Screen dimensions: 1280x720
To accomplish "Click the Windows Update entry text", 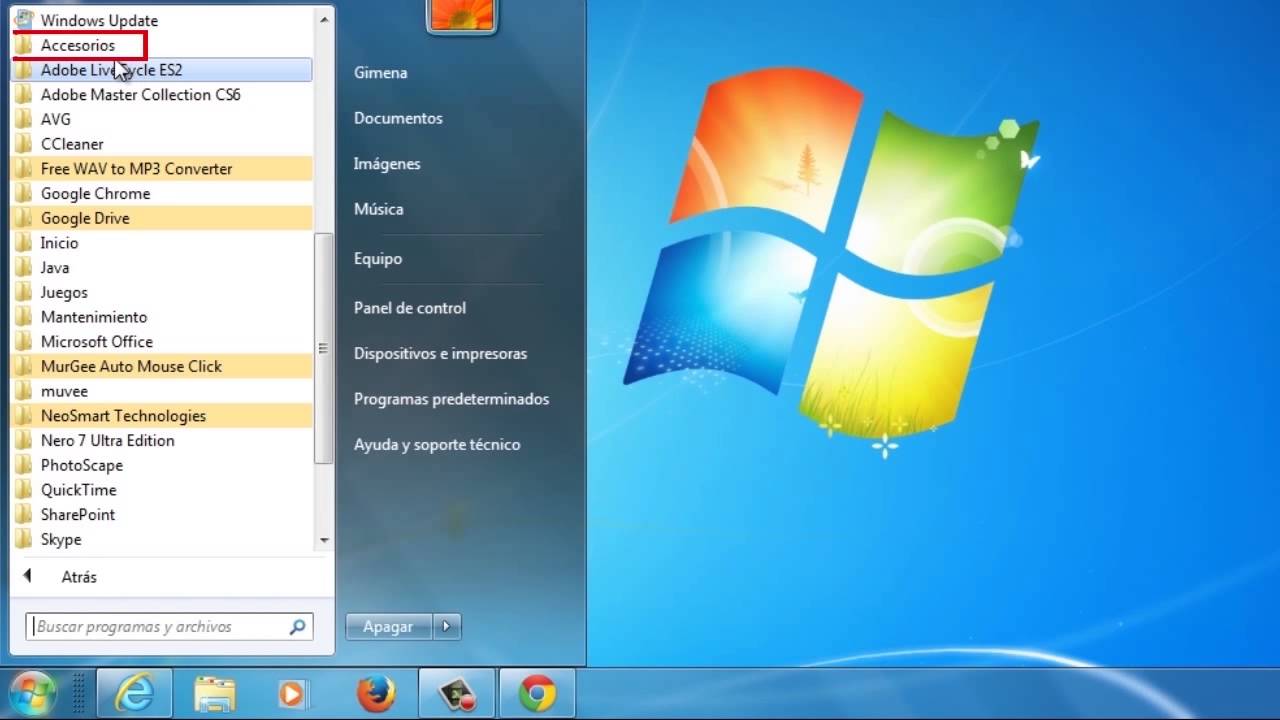I will [x=99, y=20].
